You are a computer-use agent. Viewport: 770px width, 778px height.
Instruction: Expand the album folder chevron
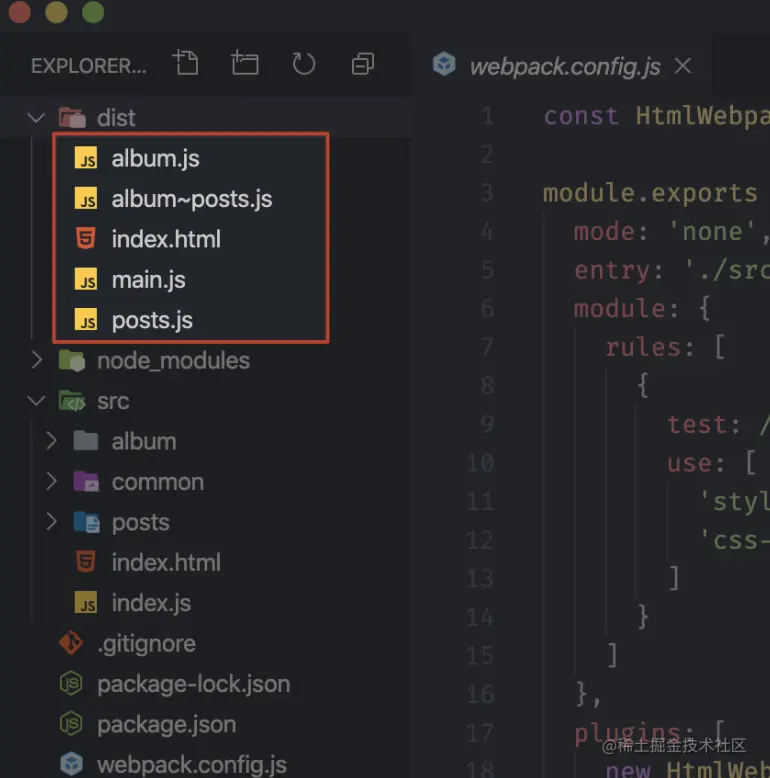point(51,441)
